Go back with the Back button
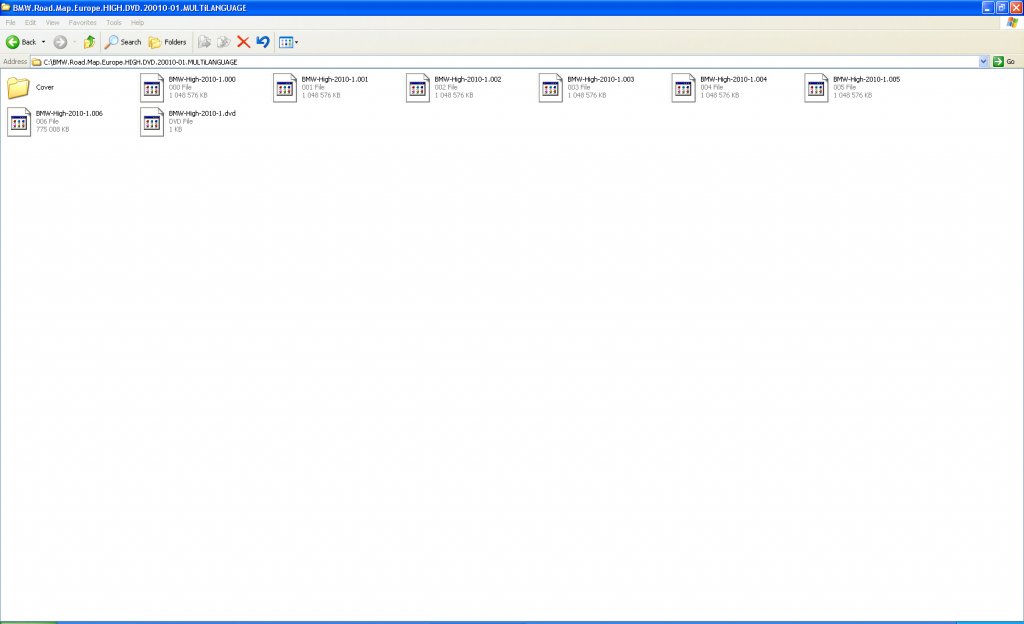The image size is (1024, 624). [20, 42]
